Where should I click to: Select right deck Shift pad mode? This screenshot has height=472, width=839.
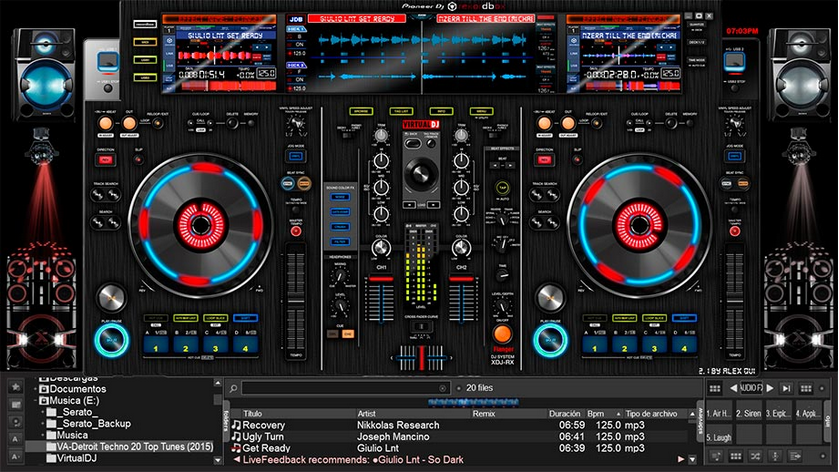[684, 318]
